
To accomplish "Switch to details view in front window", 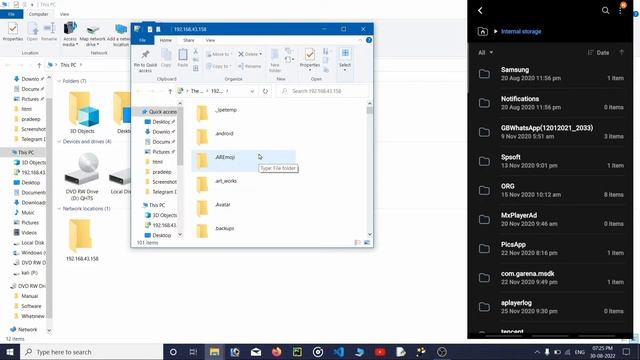I will (x=358, y=242).
